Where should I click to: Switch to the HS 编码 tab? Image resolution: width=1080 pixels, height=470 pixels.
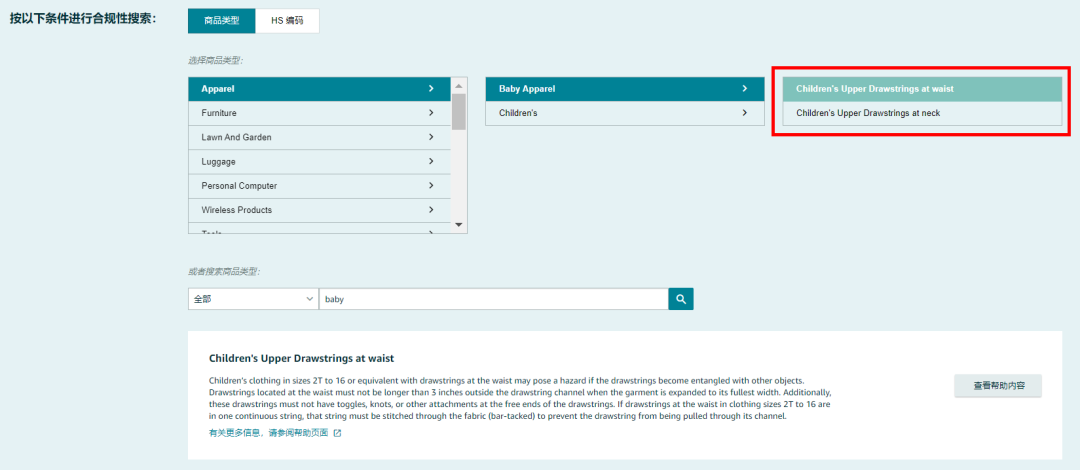(287, 21)
